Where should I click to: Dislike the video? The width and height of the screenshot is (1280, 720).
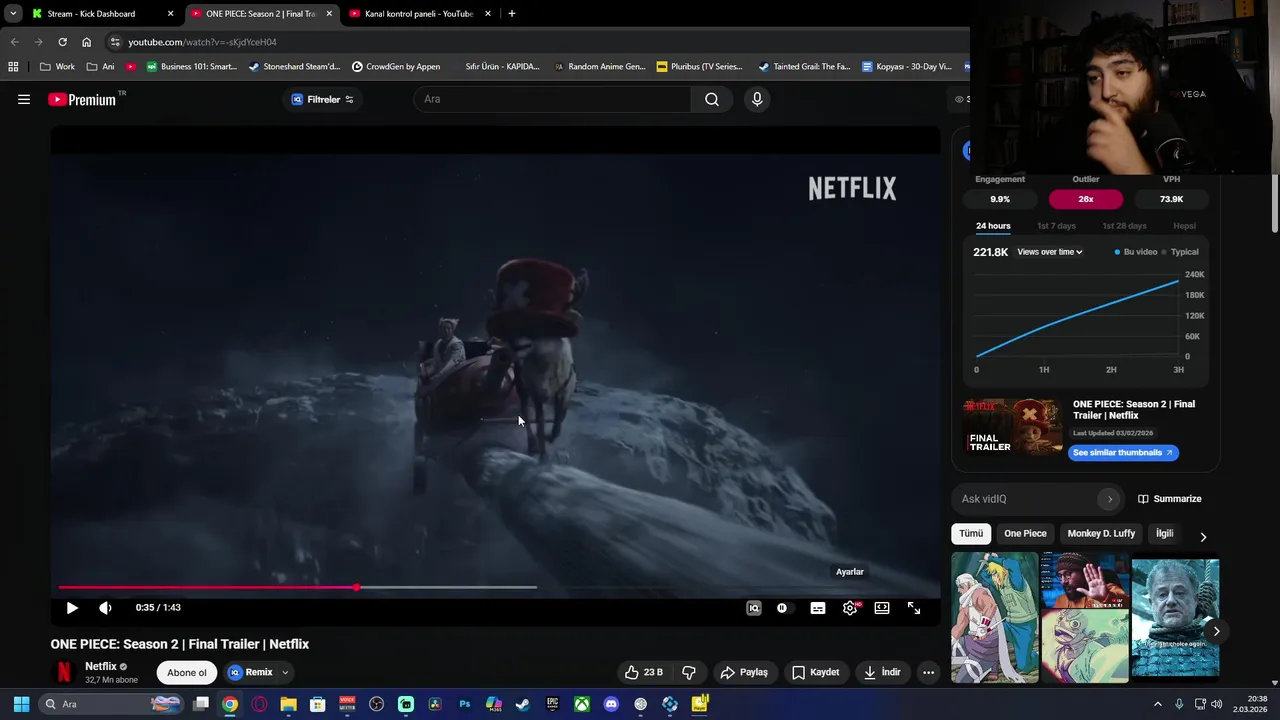point(689,672)
